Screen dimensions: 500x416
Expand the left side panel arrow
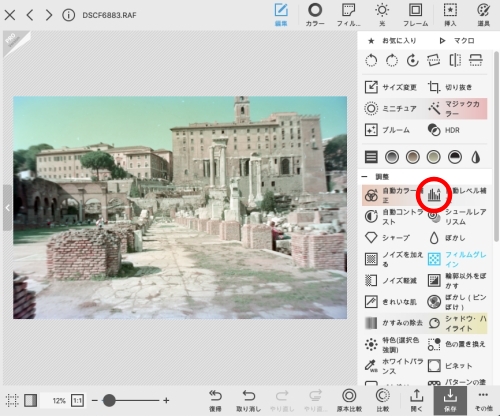(x=7, y=208)
